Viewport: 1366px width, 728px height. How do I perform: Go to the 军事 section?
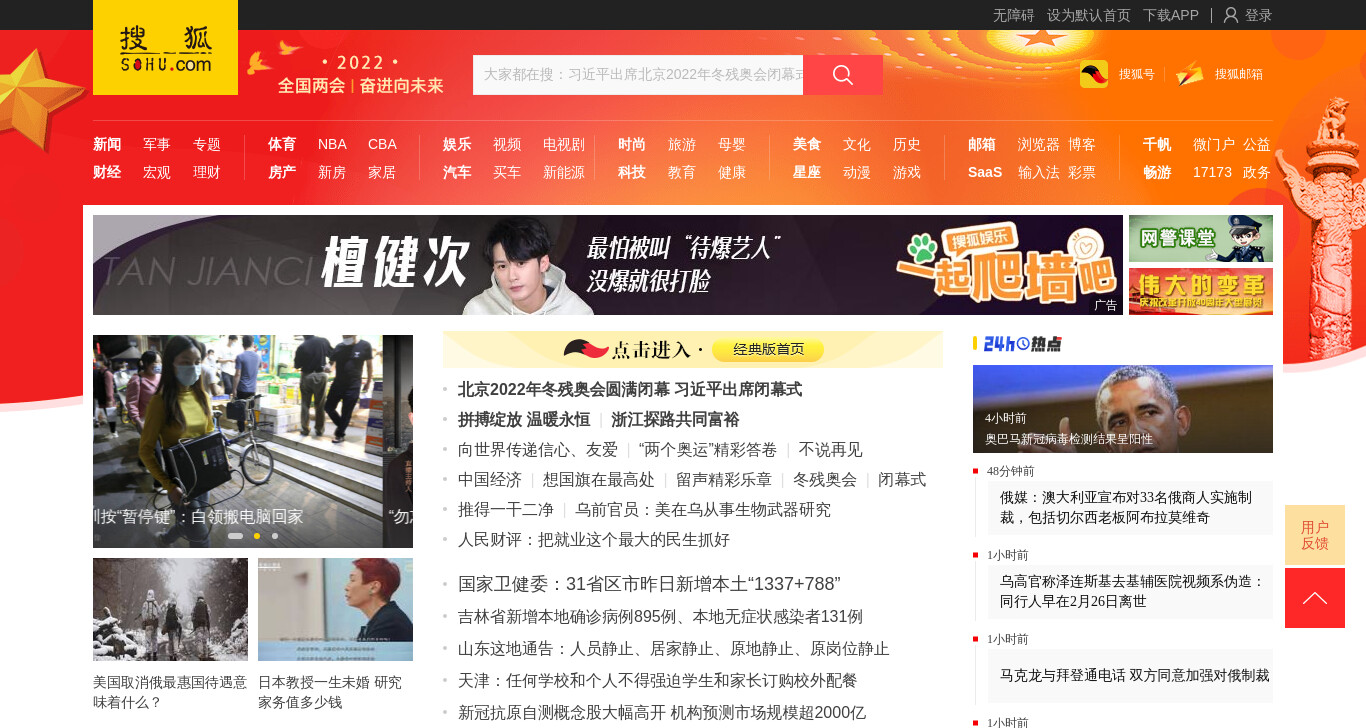pos(157,144)
